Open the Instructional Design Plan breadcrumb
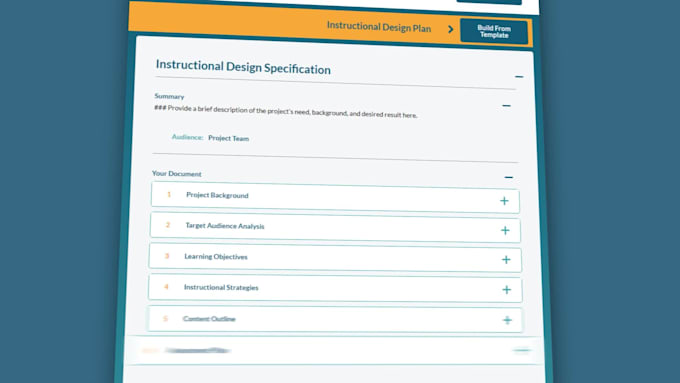 coord(379,27)
